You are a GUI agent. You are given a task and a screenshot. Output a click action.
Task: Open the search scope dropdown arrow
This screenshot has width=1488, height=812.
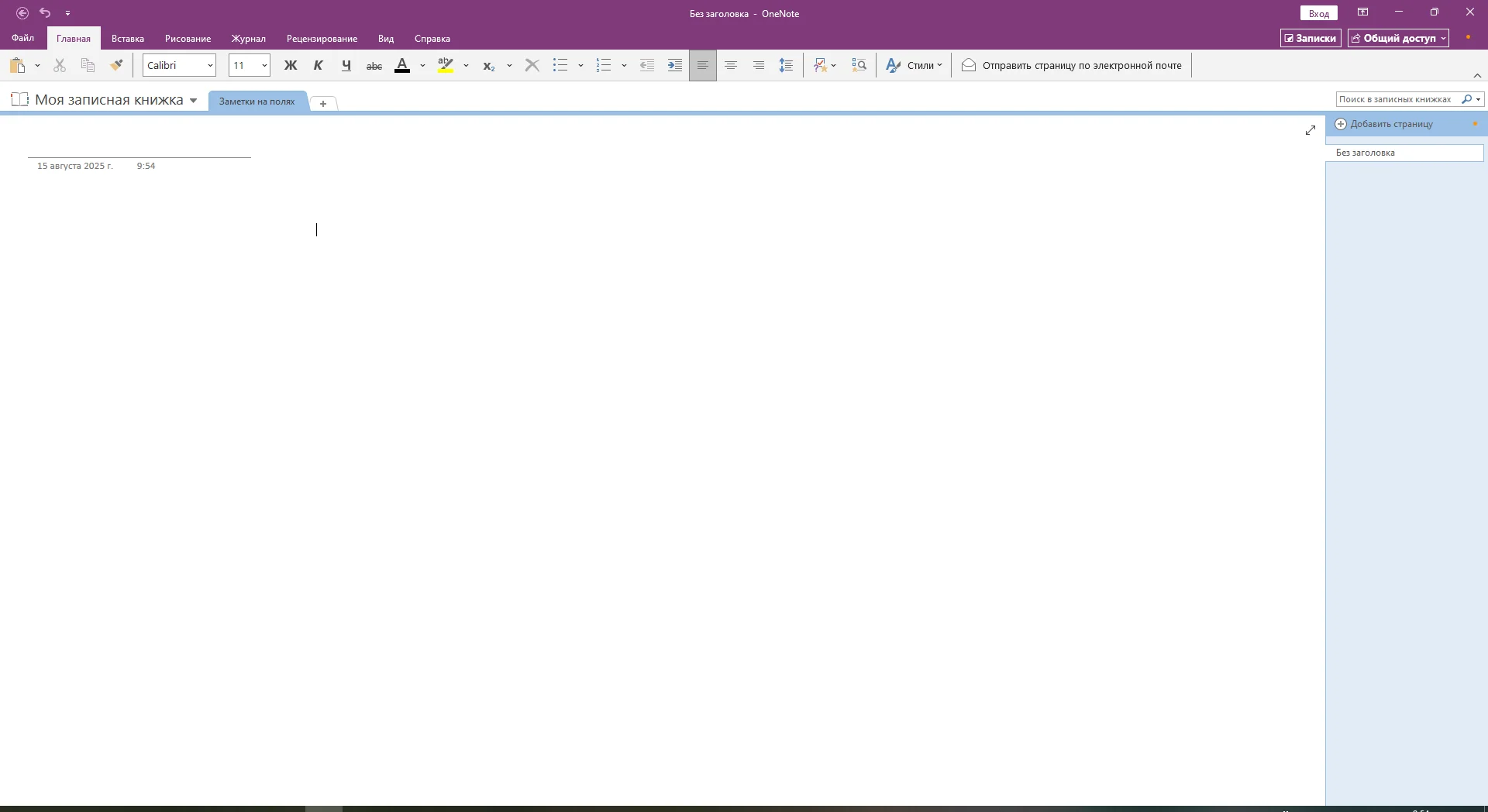coord(1479,99)
